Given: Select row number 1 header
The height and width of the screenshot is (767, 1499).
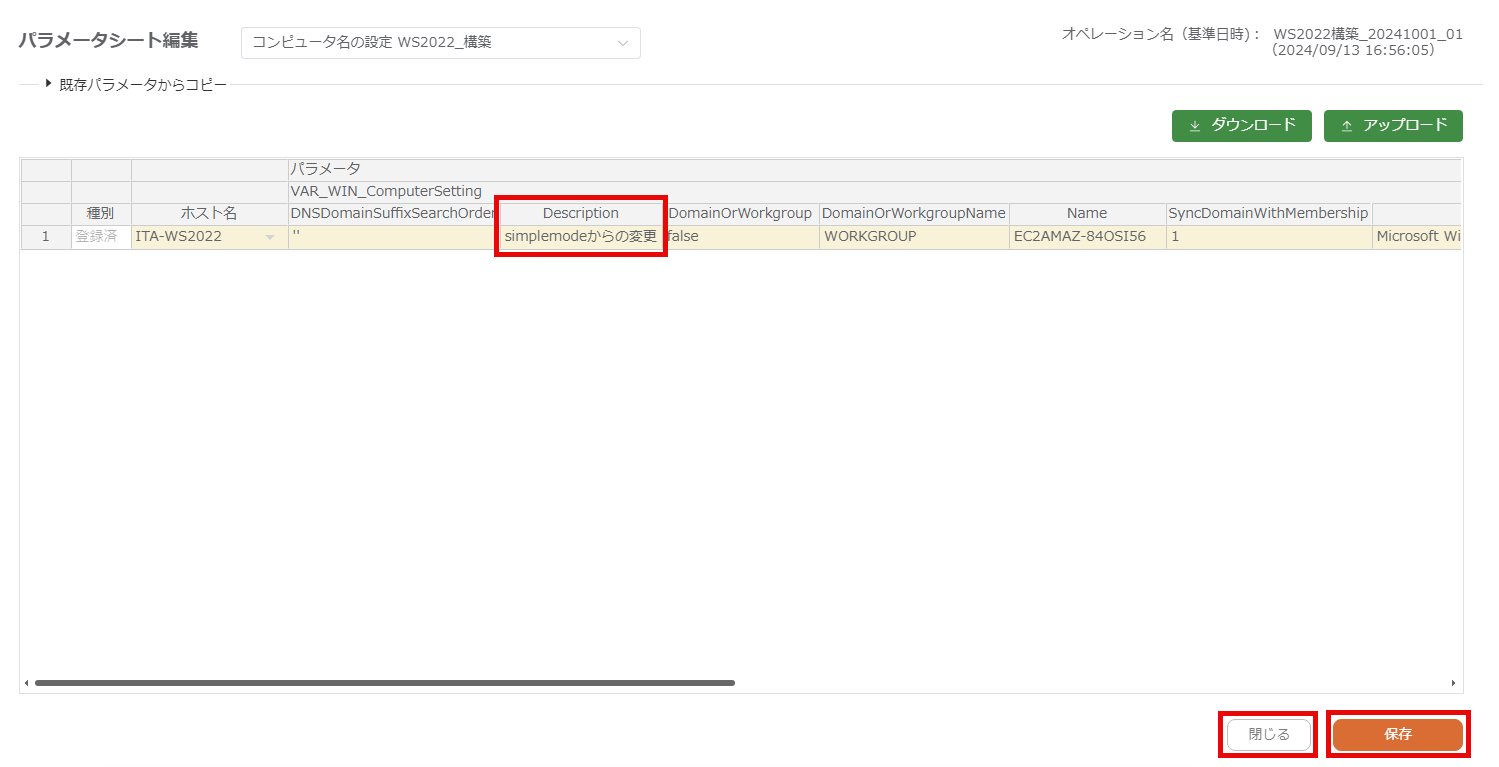Looking at the screenshot, I should pyautogui.click(x=45, y=237).
